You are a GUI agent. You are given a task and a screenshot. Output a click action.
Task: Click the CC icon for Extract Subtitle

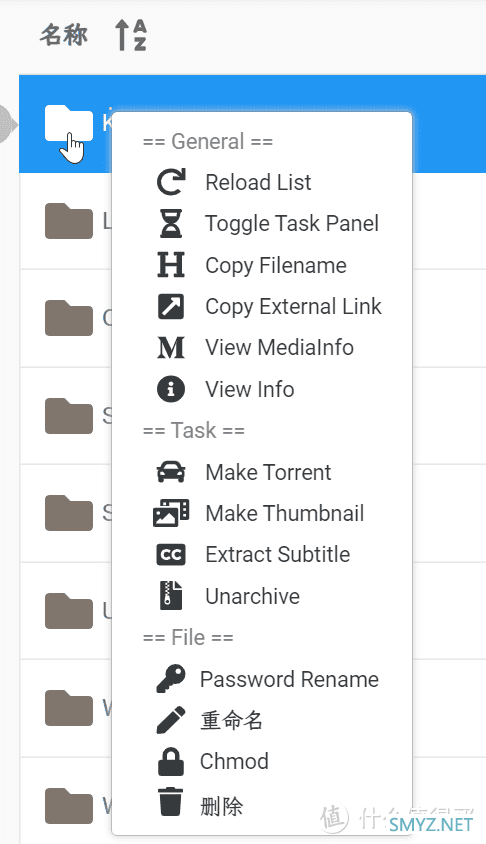coord(171,555)
